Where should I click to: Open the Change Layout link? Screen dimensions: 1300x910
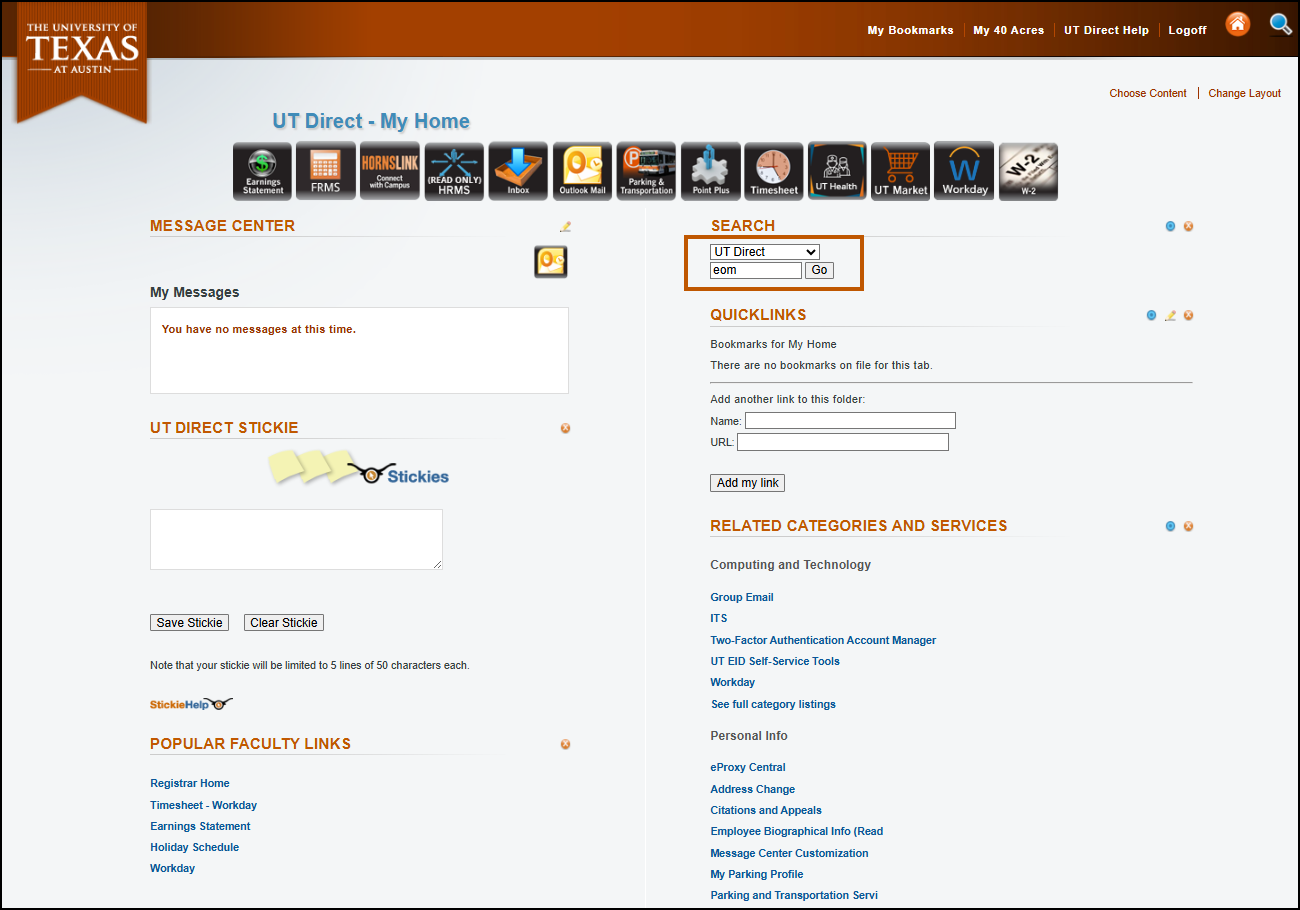tap(1245, 93)
